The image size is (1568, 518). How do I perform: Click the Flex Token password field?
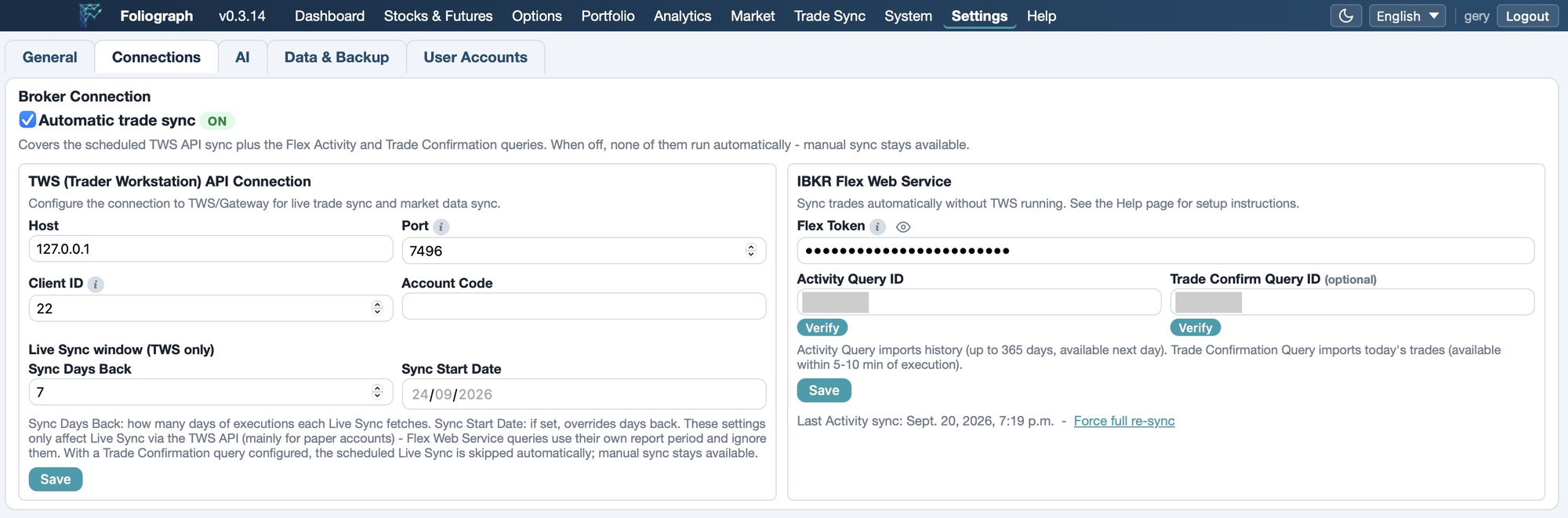point(1166,251)
